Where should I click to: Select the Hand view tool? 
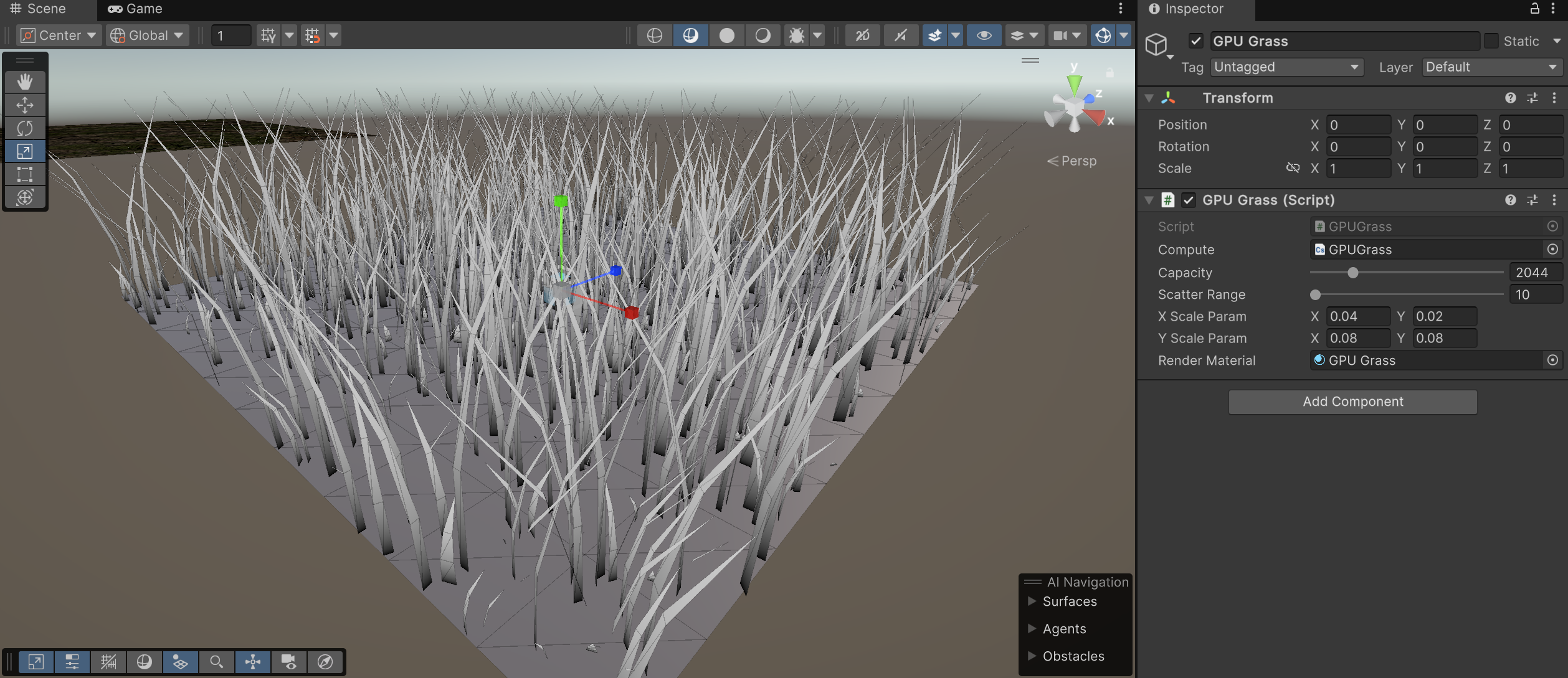(25, 82)
